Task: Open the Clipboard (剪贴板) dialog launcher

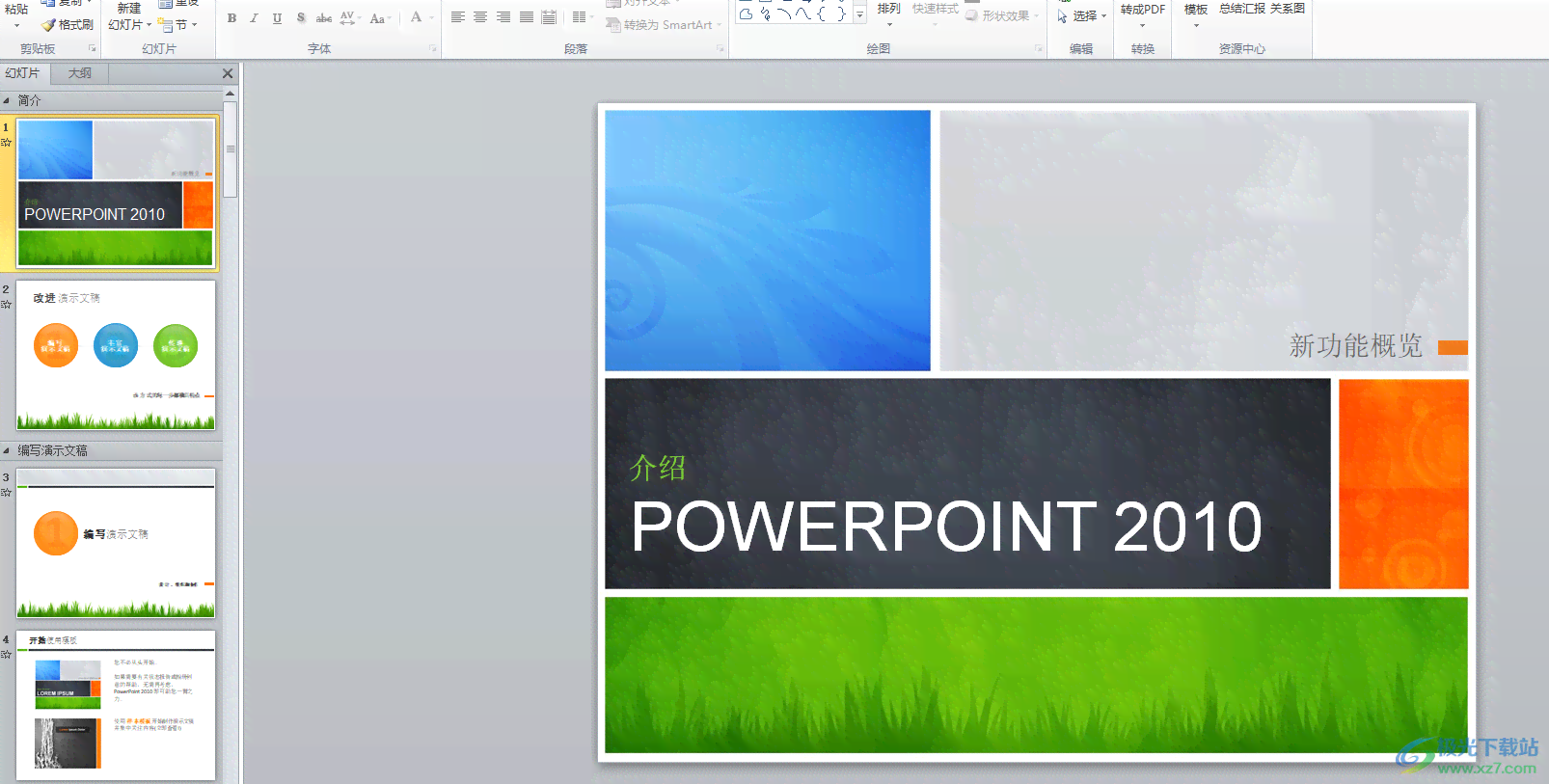Action: tap(93, 48)
